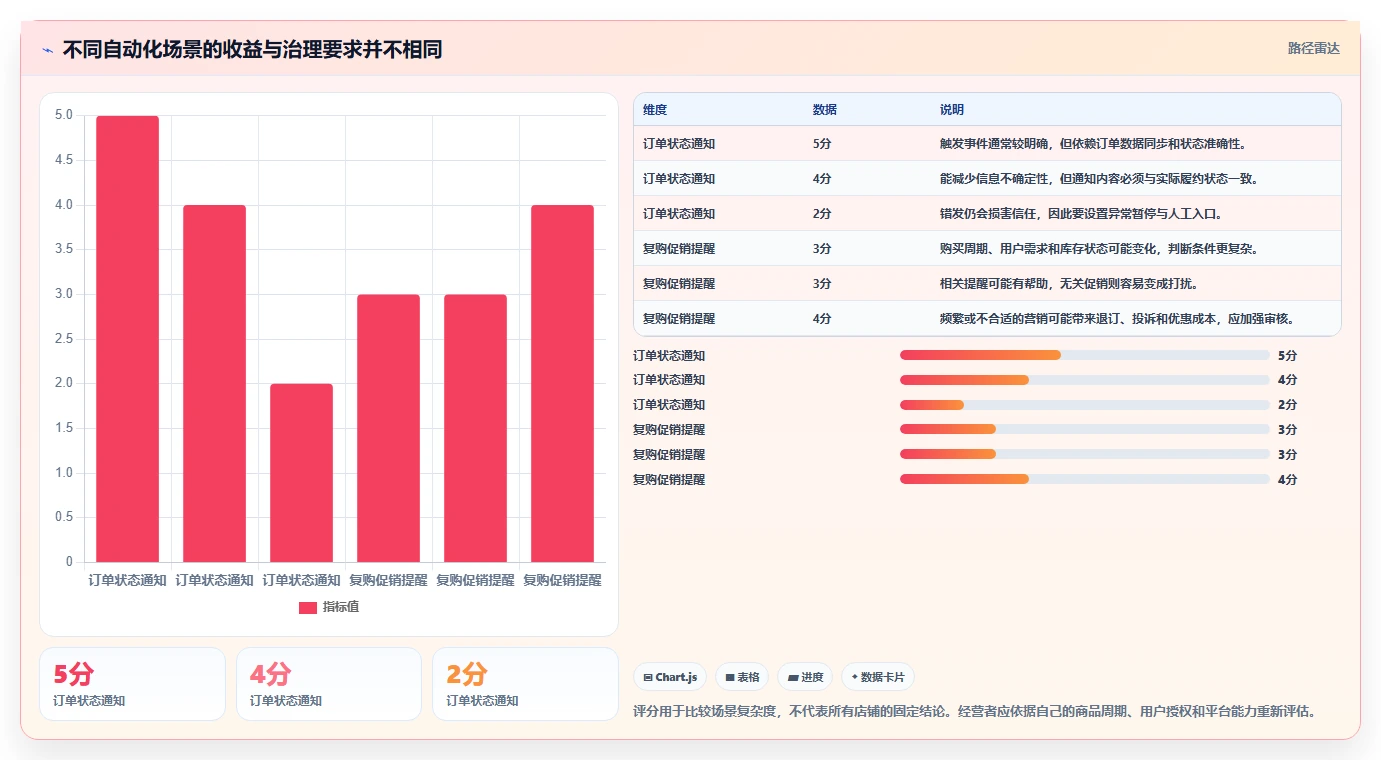Click the shortest bar with value 2.0
Viewport: 1381px width, 760px height.
click(302, 473)
